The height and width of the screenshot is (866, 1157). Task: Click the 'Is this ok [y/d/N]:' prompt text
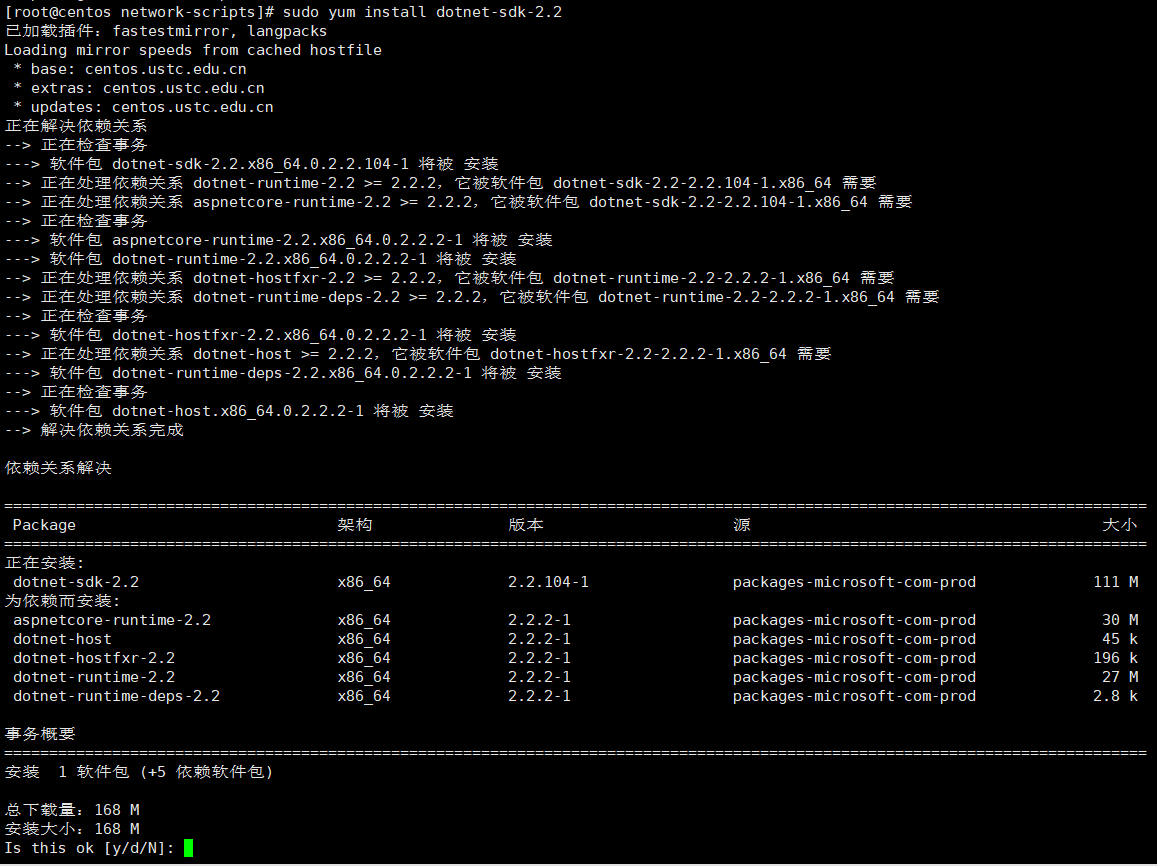tap(89, 848)
